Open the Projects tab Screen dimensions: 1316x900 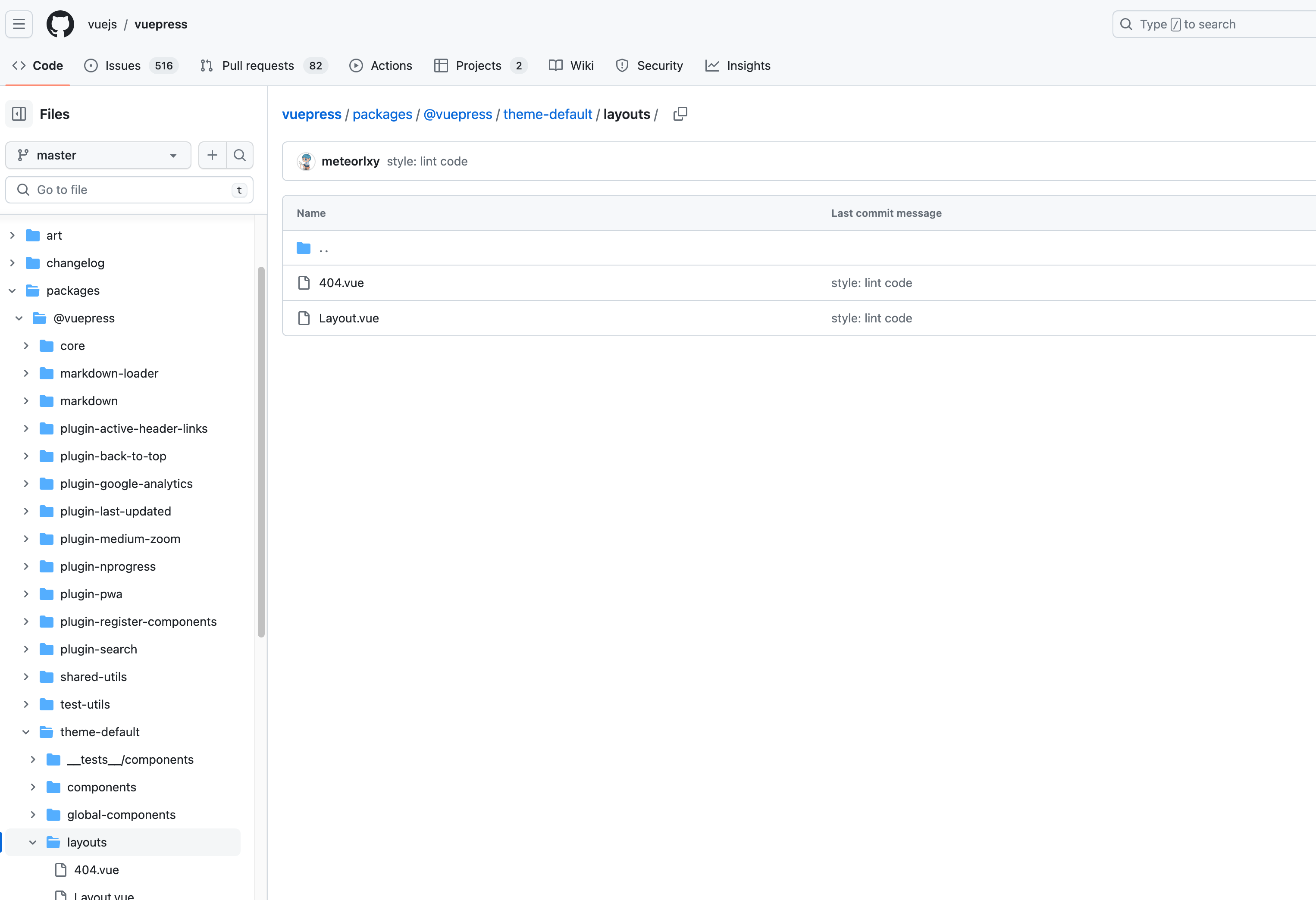point(481,66)
